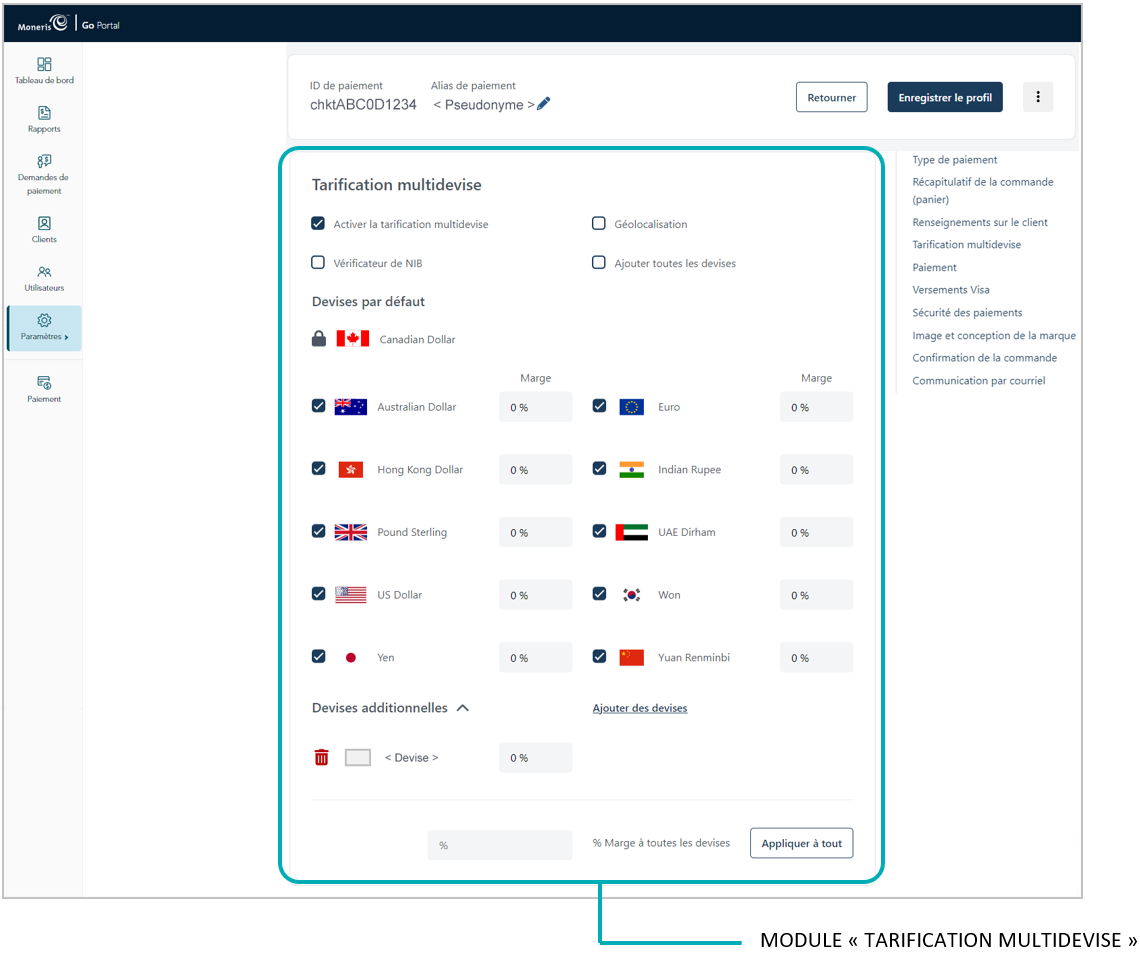
Task: Uncheck the Australian Dollar checkbox
Action: click(318, 406)
